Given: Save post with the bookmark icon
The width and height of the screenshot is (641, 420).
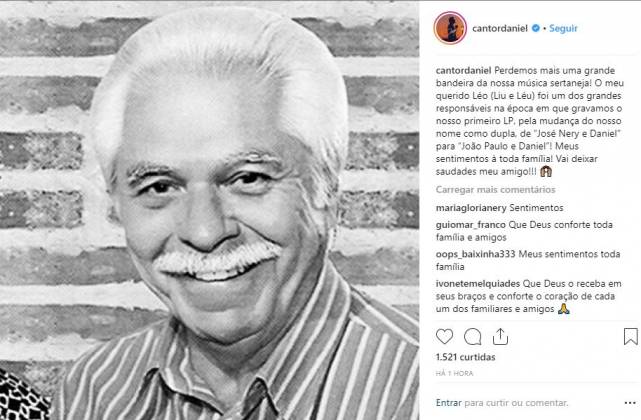Looking at the screenshot, I should coord(631,337).
